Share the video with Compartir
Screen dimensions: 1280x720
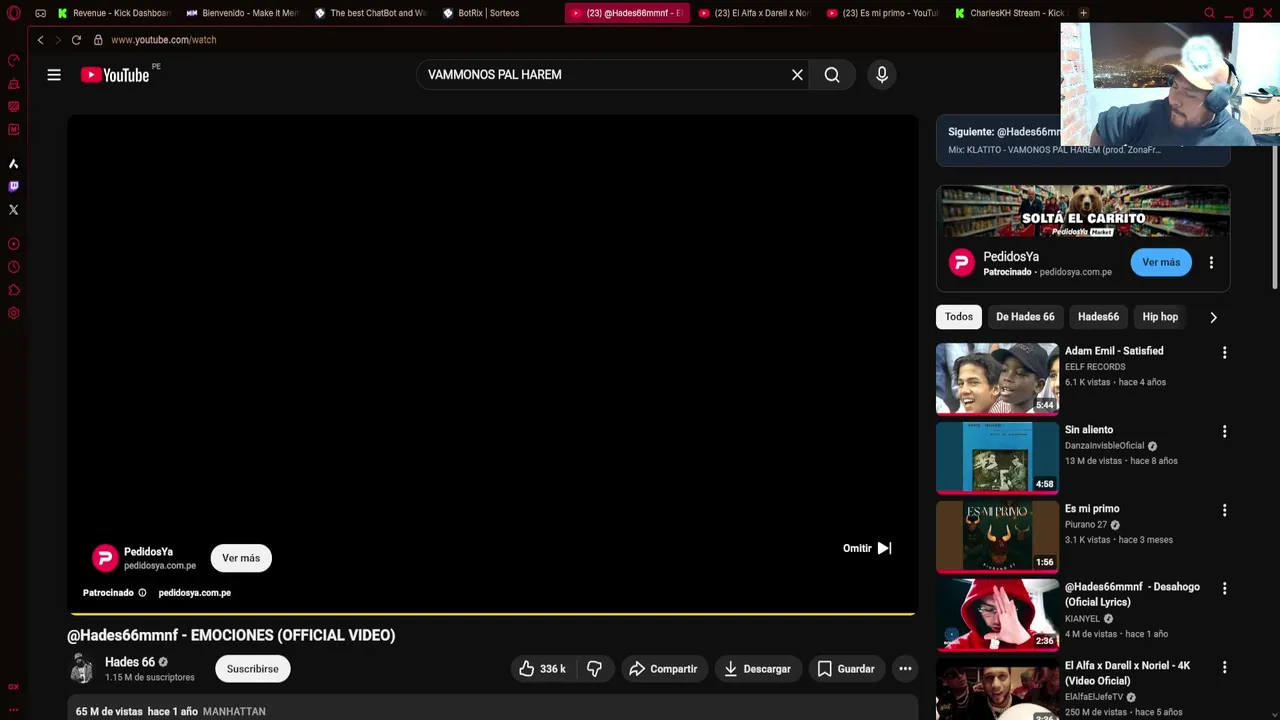[x=663, y=669]
